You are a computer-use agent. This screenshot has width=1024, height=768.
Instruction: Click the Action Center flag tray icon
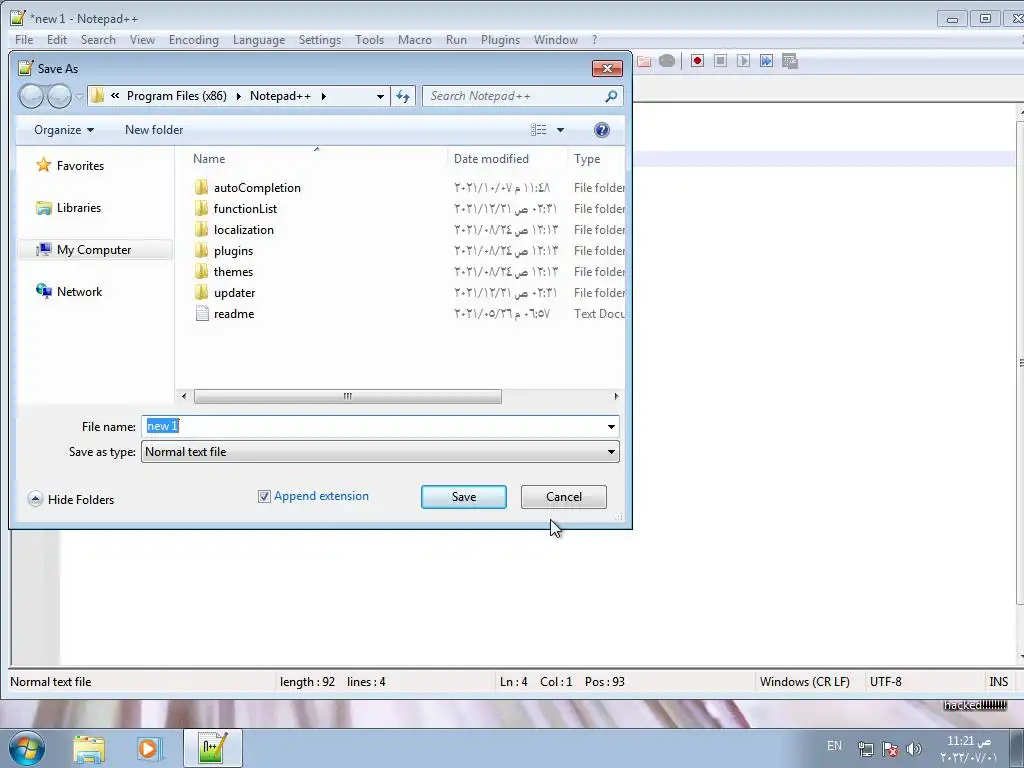click(x=889, y=749)
